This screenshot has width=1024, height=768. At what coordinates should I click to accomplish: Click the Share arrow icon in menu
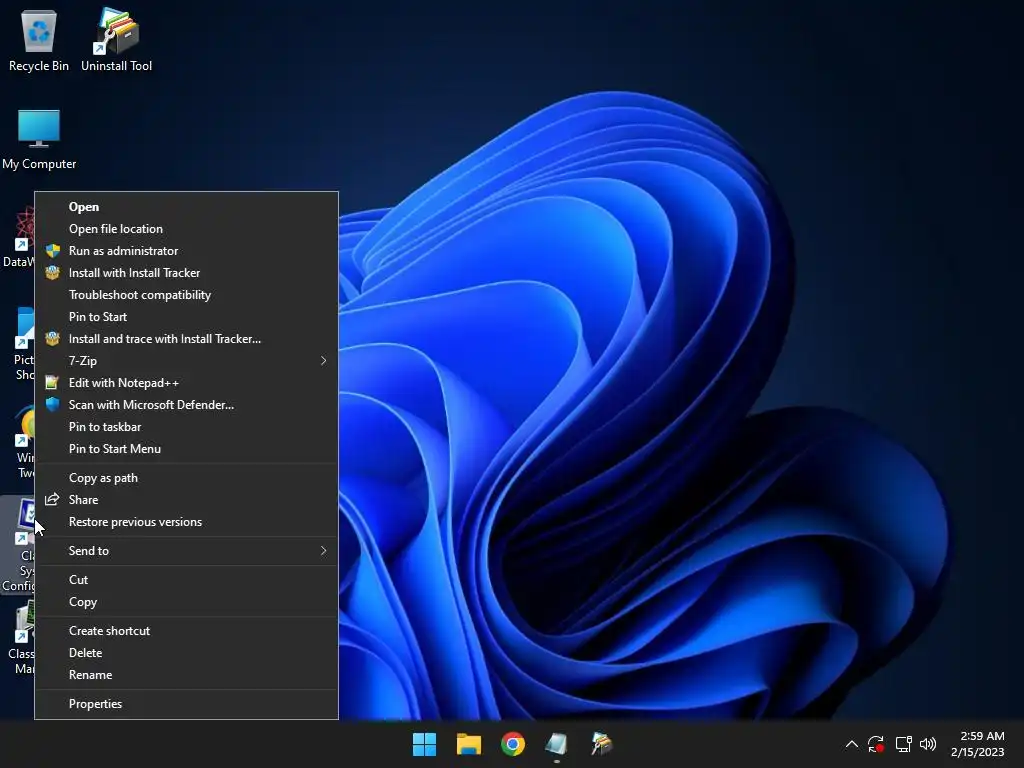52,500
